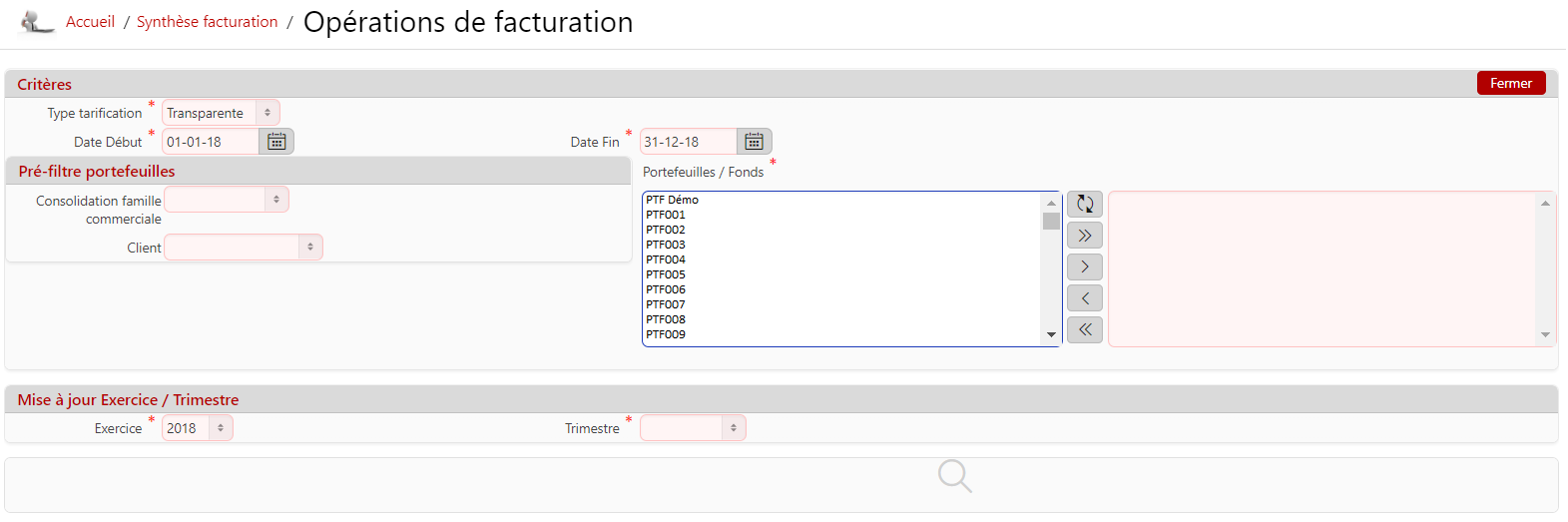Click the Date Début input field
The width and height of the screenshot is (1568, 522).
tap(211, 142)
